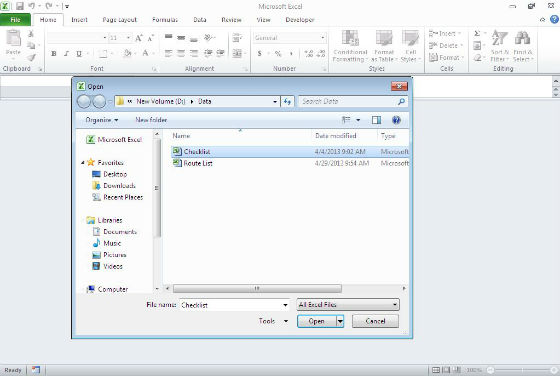Click the dialog Help icon

tap(396, 120)
